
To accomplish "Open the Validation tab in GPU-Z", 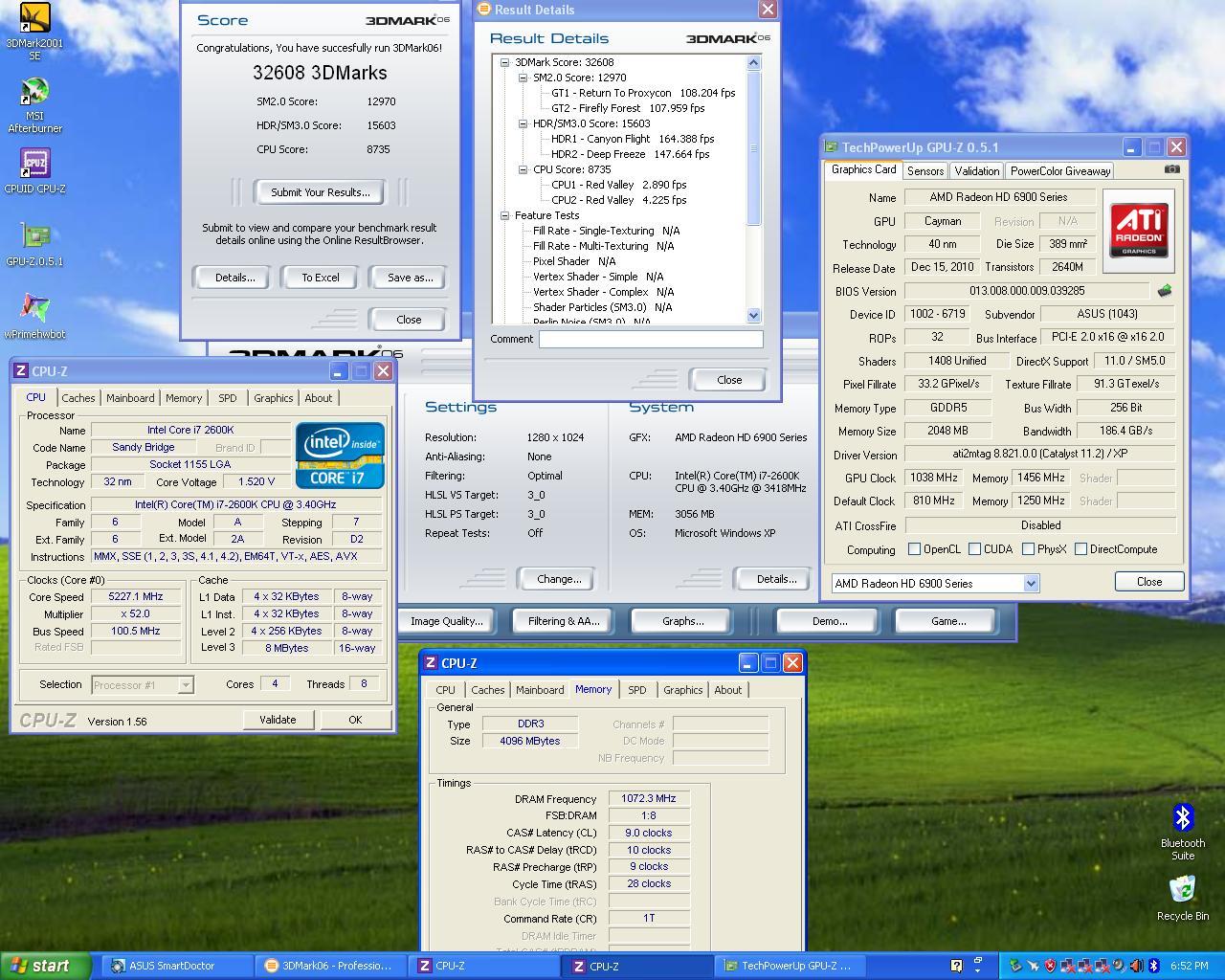I will 977,171.
